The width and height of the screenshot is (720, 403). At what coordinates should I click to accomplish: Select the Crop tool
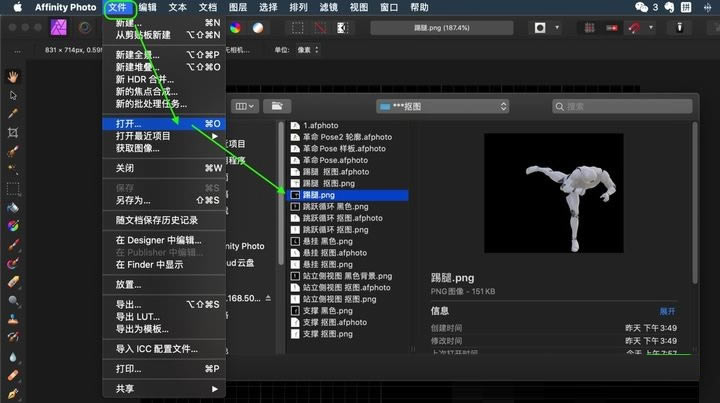pos(13,132)
